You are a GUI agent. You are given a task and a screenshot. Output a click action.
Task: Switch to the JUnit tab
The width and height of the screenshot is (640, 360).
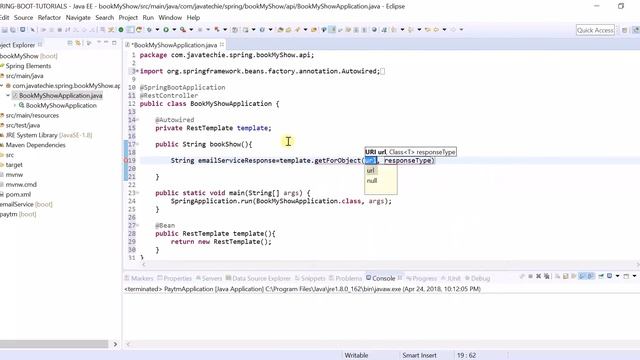tap(451, 278)
